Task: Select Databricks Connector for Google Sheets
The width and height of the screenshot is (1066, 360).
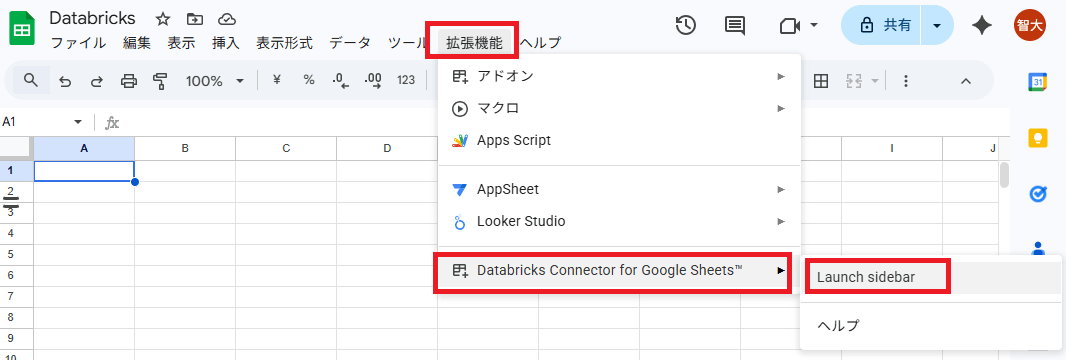Action: tap(619, 270)
